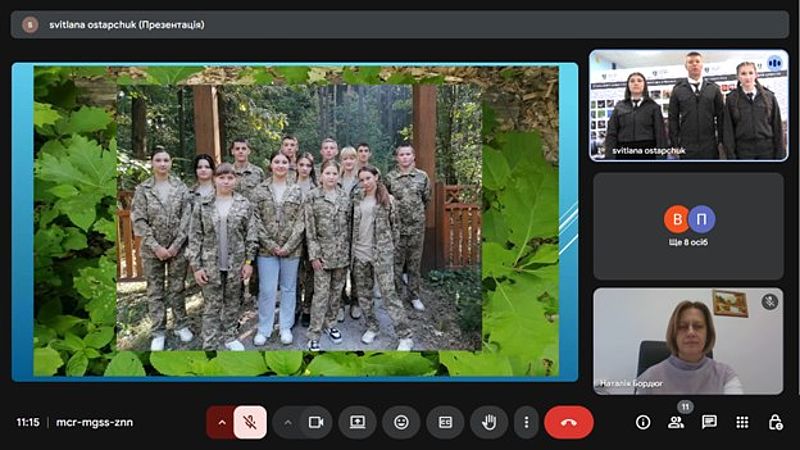Open the chat panel
The image size is (800, 450).
click(x=709, y=422)
